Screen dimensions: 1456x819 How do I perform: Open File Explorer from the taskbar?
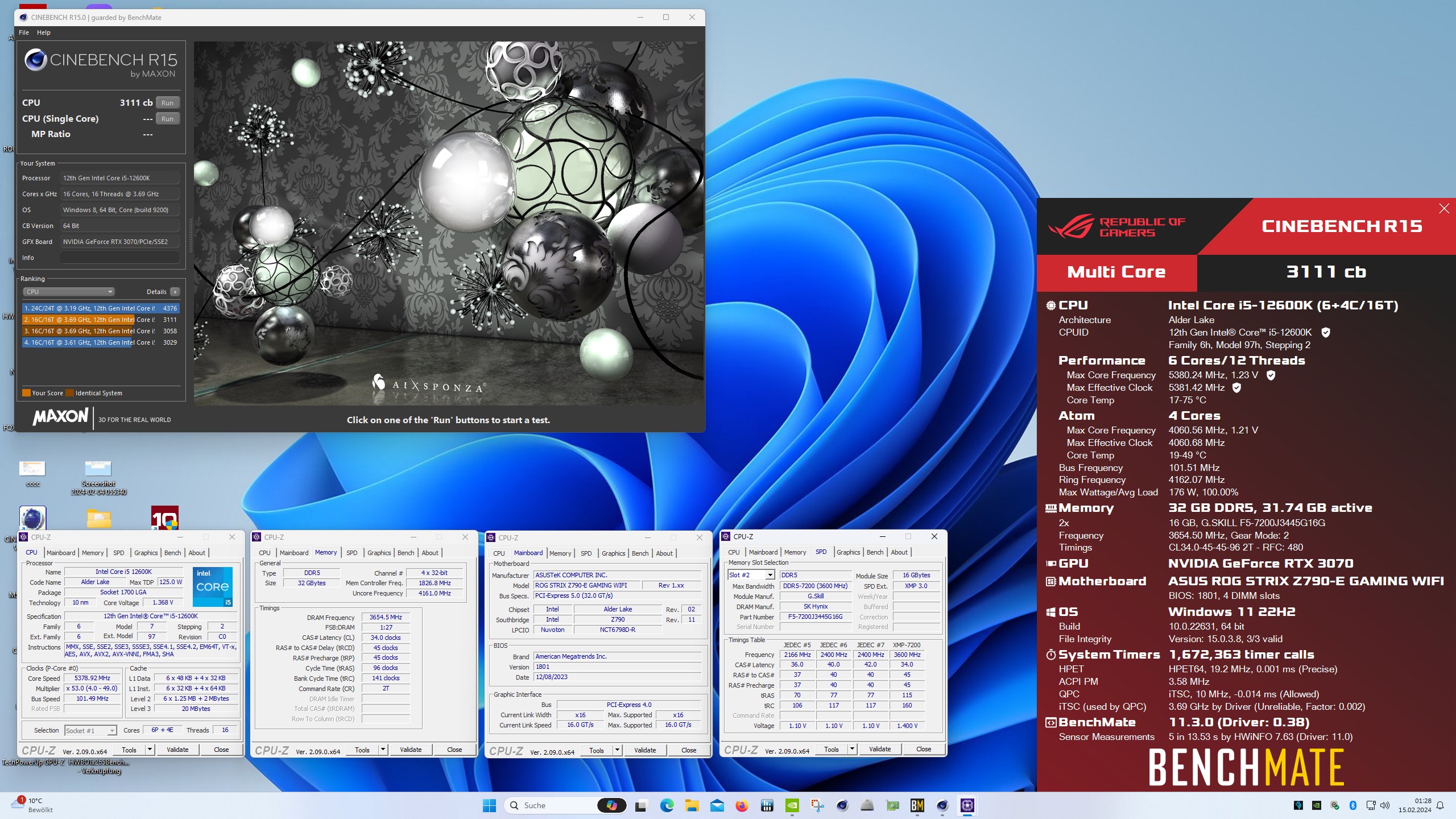click(692, 805)
